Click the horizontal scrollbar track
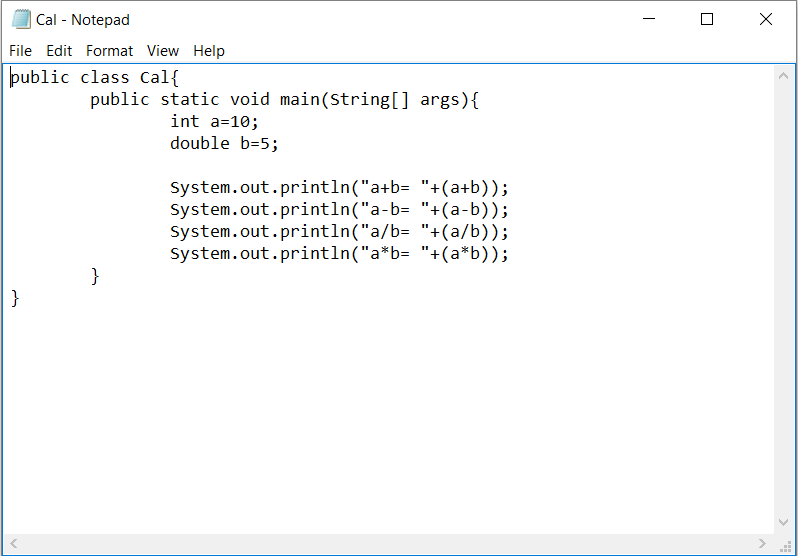This screenshot has width=798, height=556. [388, 544]
